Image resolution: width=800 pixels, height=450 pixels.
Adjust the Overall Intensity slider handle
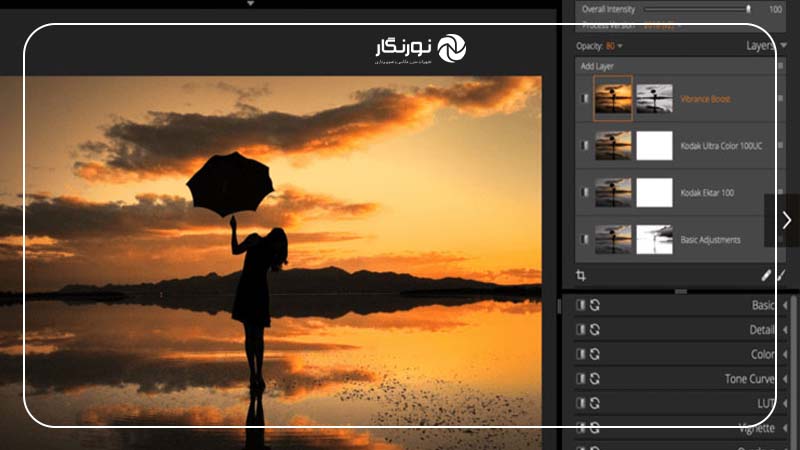[748, 9]
